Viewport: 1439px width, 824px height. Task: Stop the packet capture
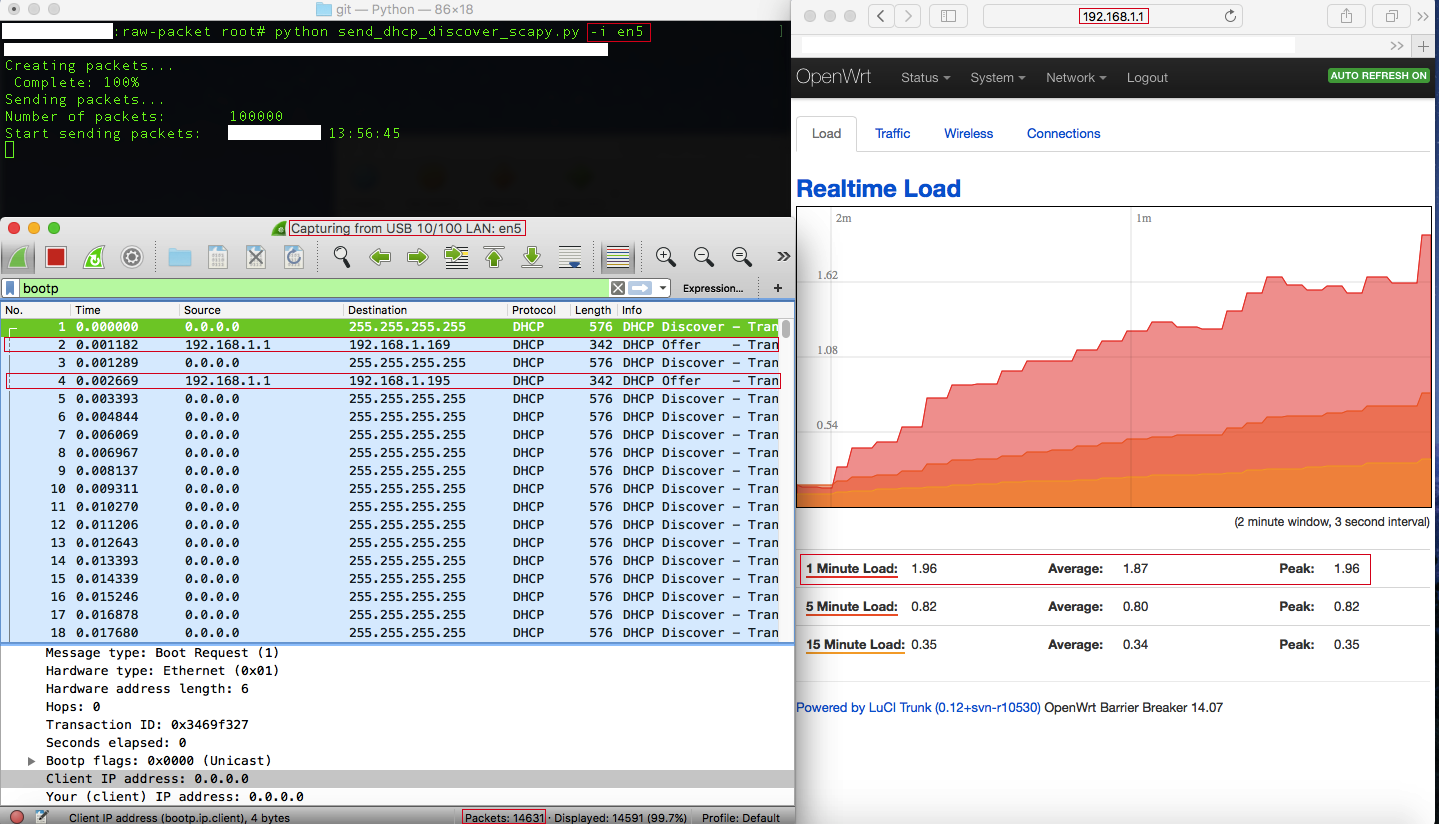pyautogui.click(x=55, y=257)
